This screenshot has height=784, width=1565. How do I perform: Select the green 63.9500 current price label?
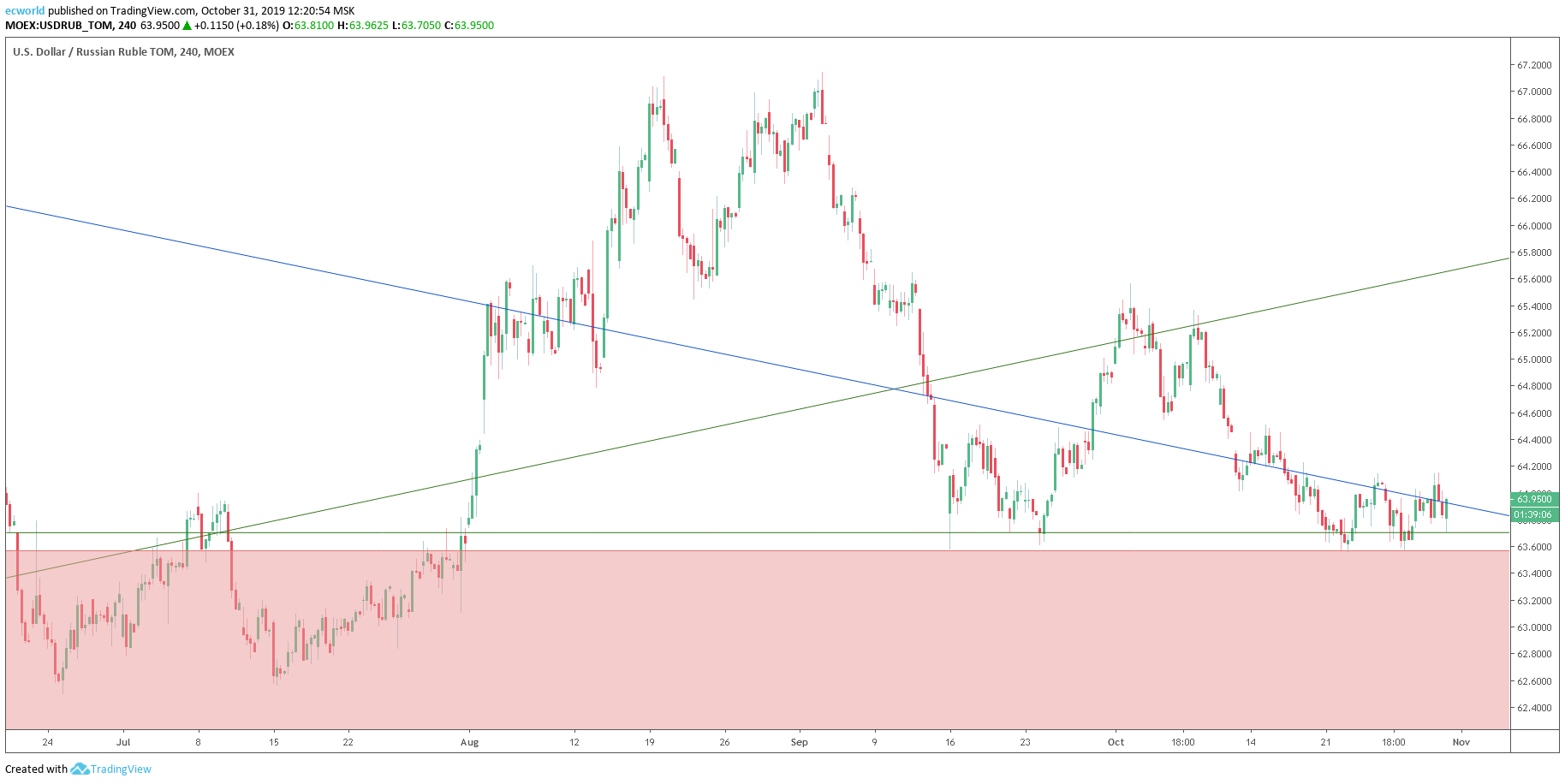(1533, 499)
